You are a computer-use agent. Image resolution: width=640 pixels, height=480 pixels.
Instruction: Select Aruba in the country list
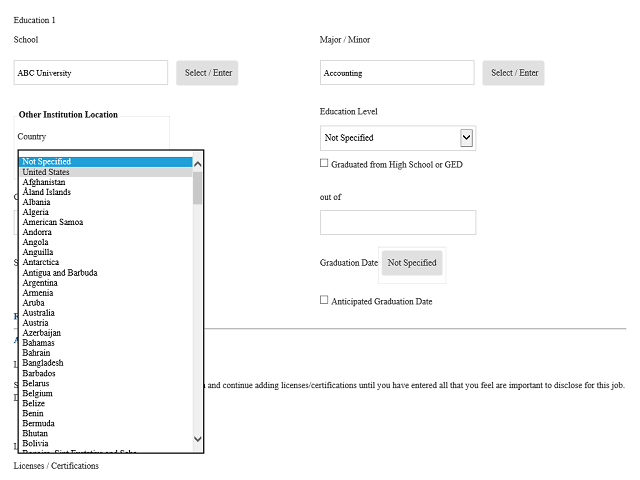click(x=106, y=303)
